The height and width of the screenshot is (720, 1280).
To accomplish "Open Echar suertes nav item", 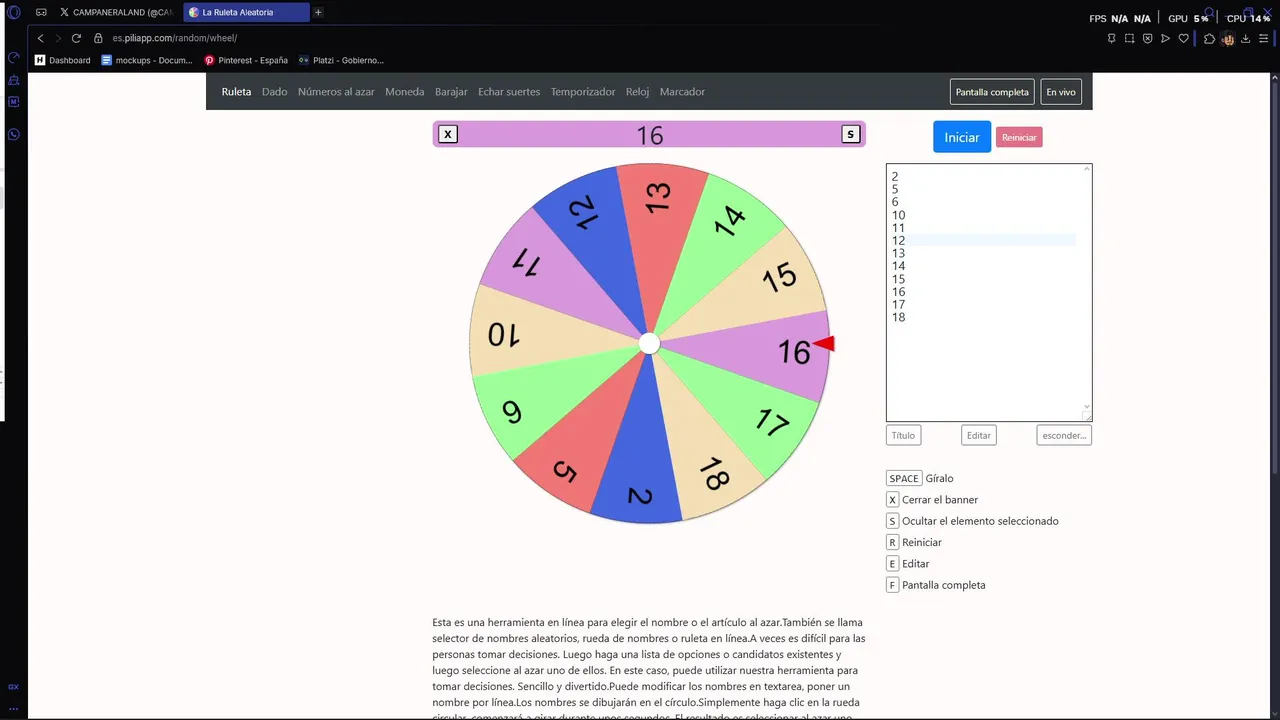I will pos(509,92).
